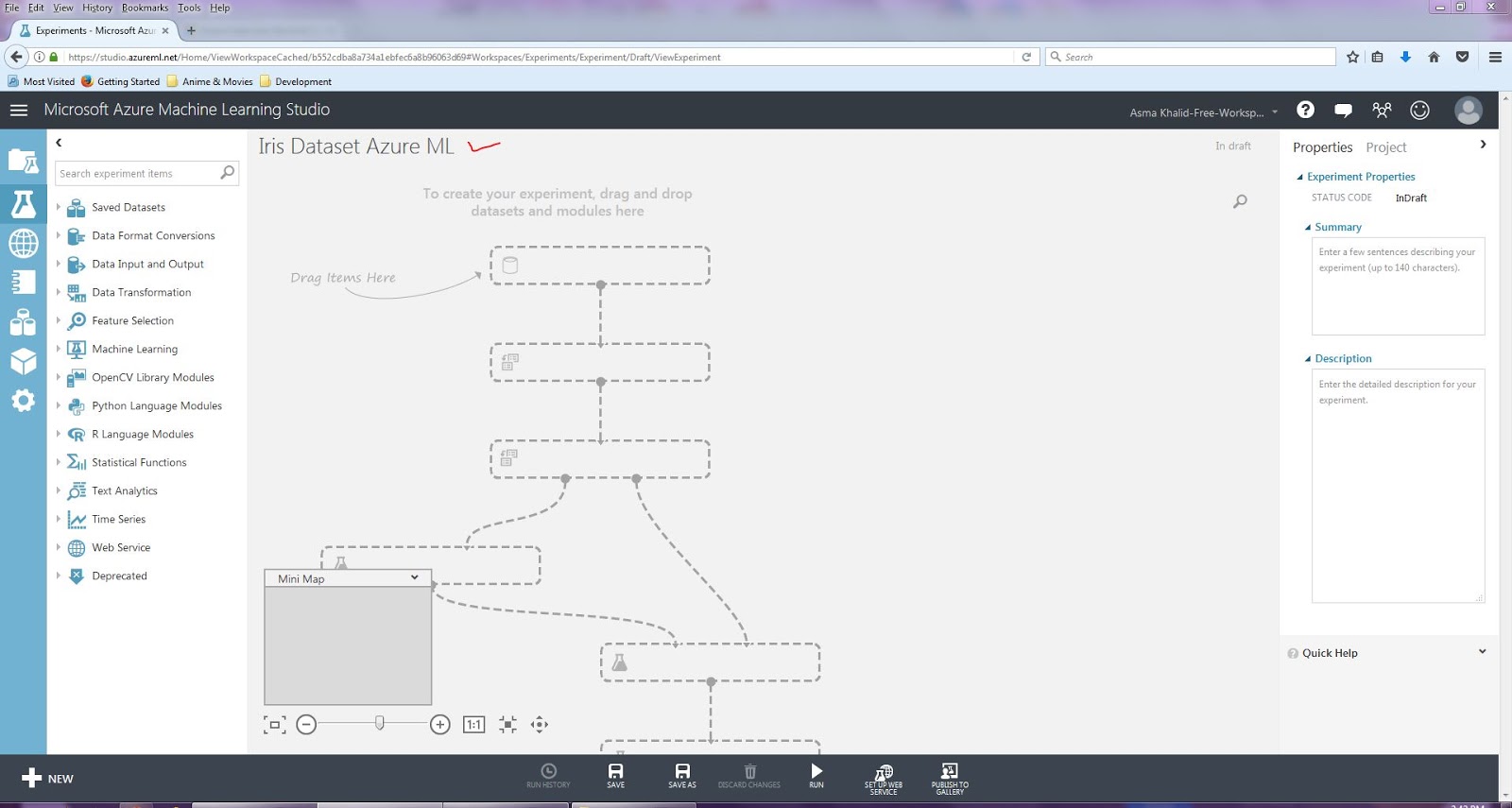Open the browser Tools menu
This screenshot has width=1512, height=808.
(x=189, y=8)
